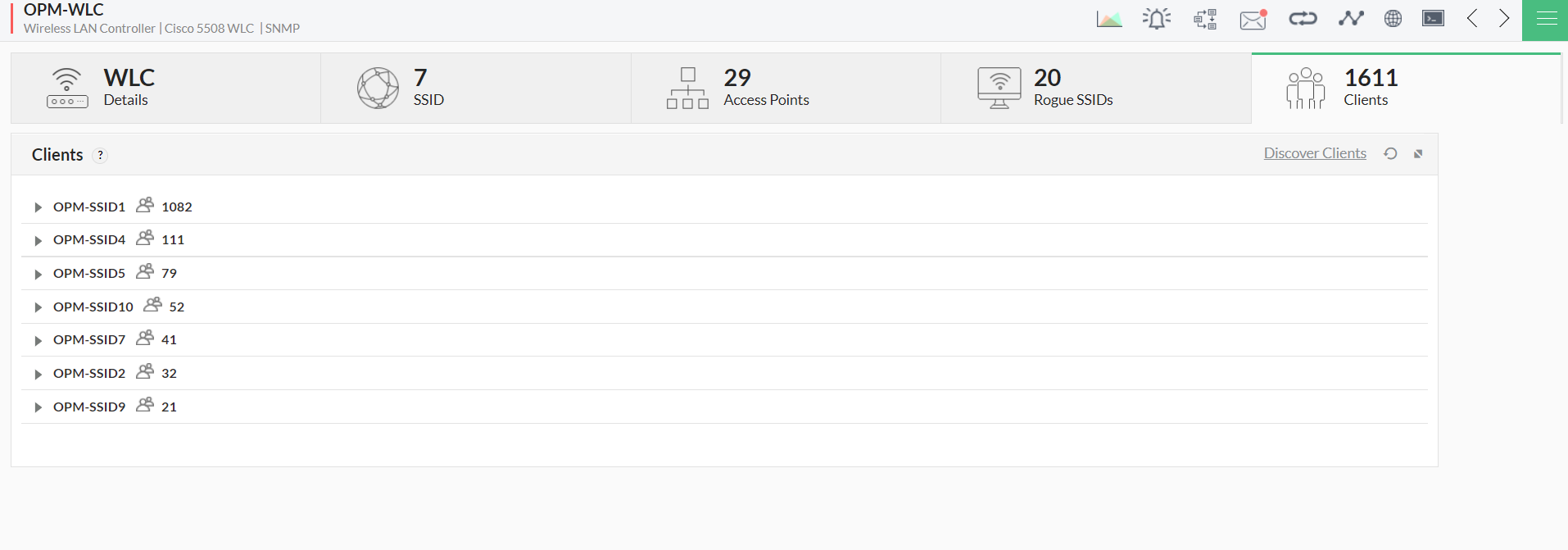This screenshot has height=550, width=1568.
Task: Launch the terminal icon in the toolbar
Action: (x=1432, y=18)
